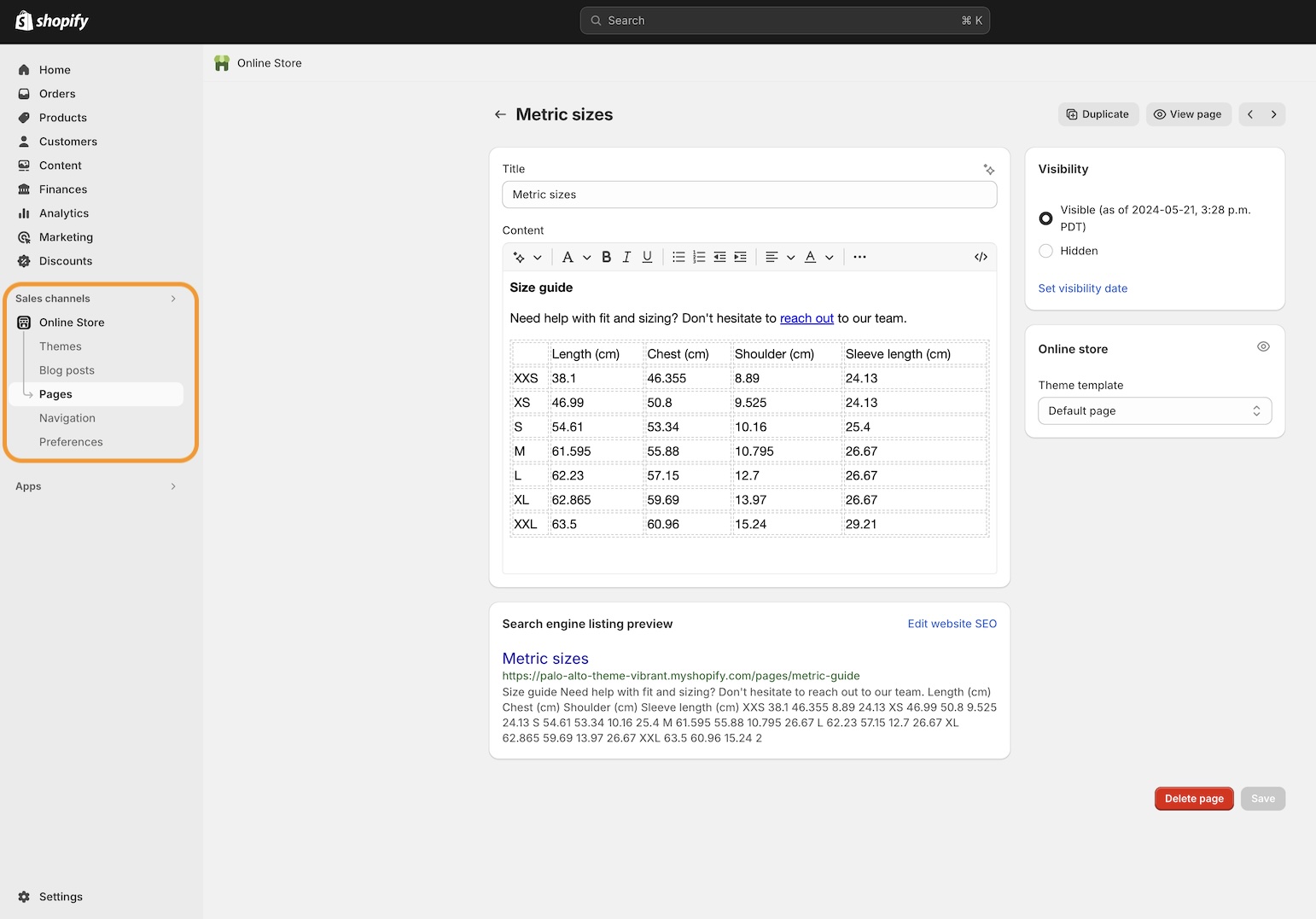The height and width of the screenshot is (919, 1316).
Task: Open Navigation under Online Store
Action: tap(67, 418)
